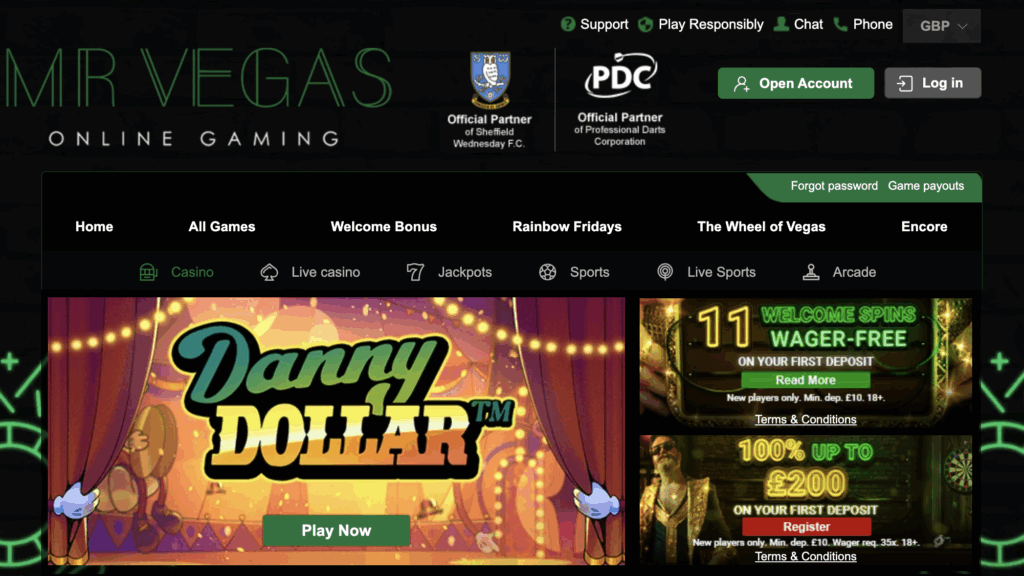This screenshot has width=1024, height=576.
Task: Click the Arcade joystick icon
Action: tap(811, 272)
